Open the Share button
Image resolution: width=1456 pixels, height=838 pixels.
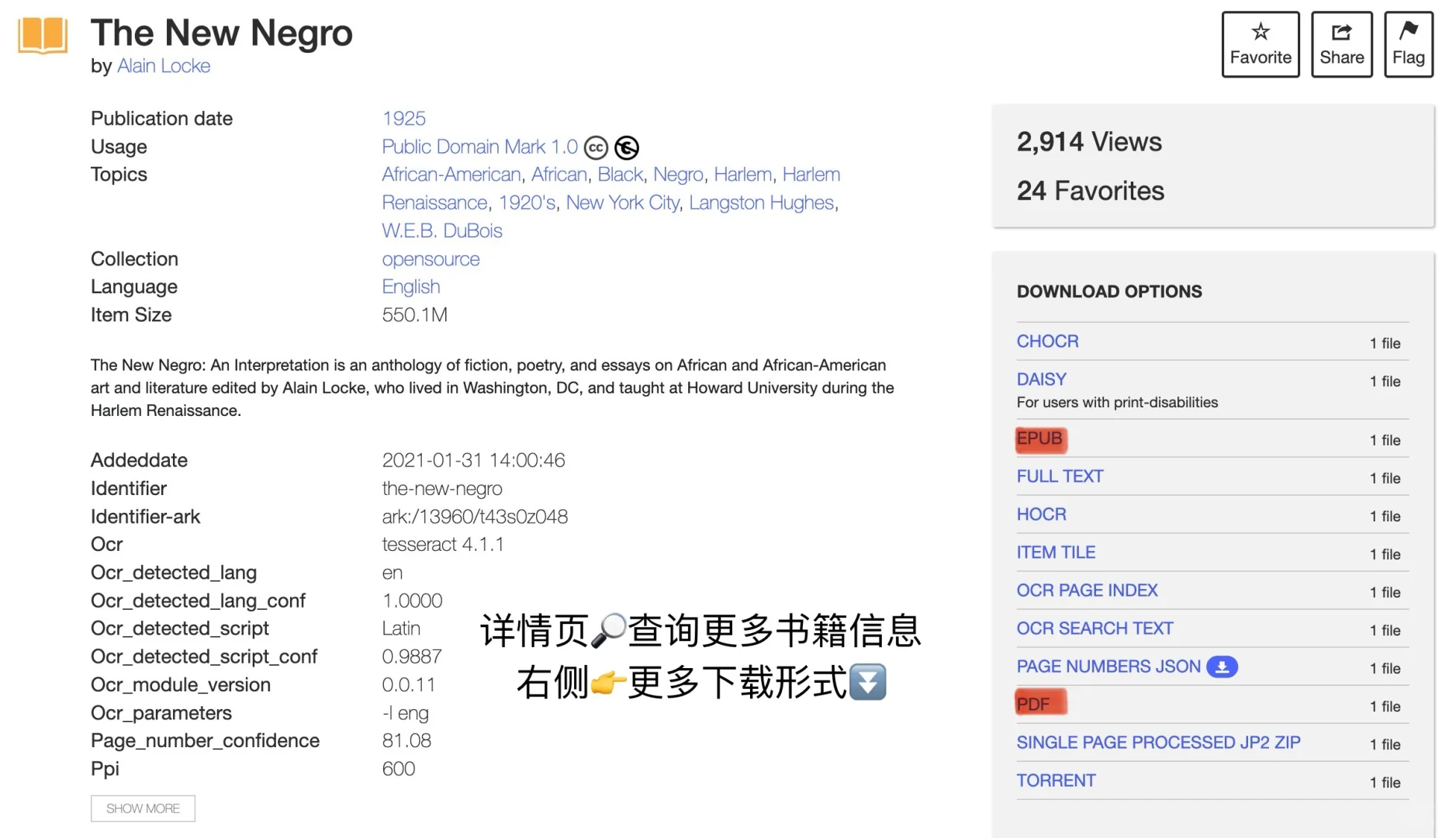point(1342,44)
